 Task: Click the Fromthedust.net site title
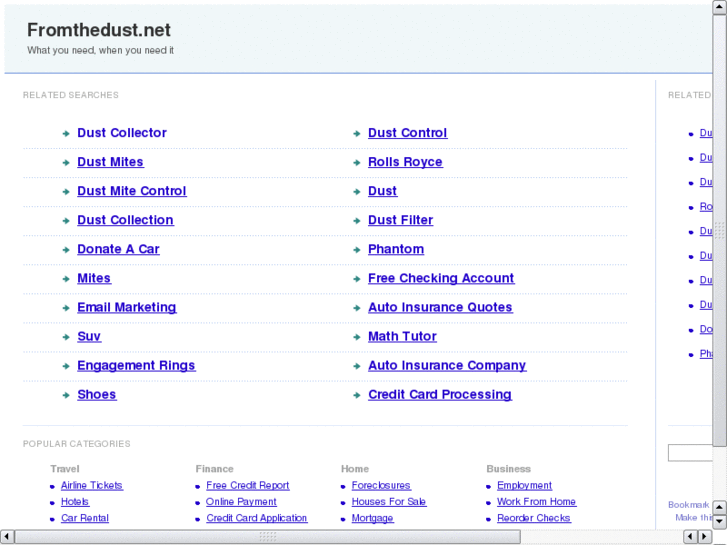(99, 30)
